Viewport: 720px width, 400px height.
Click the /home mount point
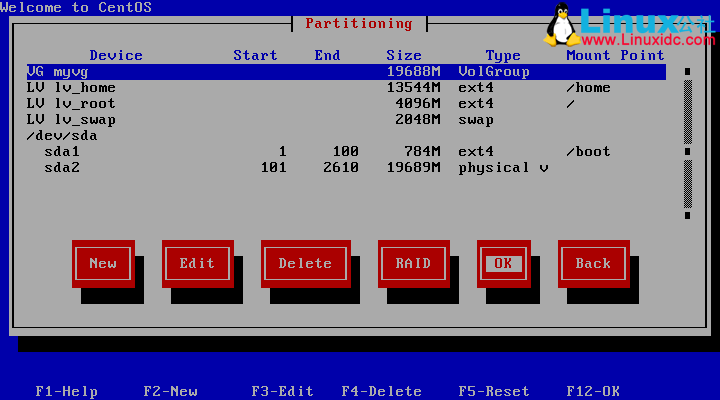point(589,88)
